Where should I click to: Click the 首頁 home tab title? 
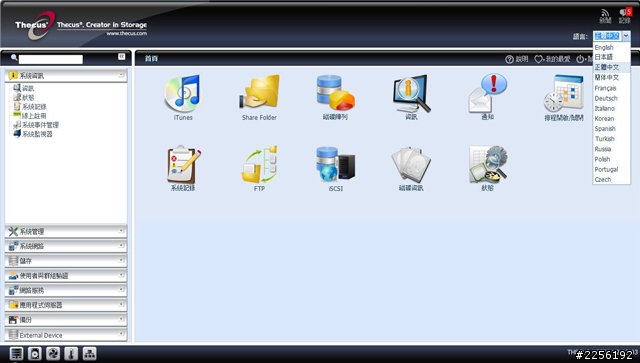tap(151, 59)
